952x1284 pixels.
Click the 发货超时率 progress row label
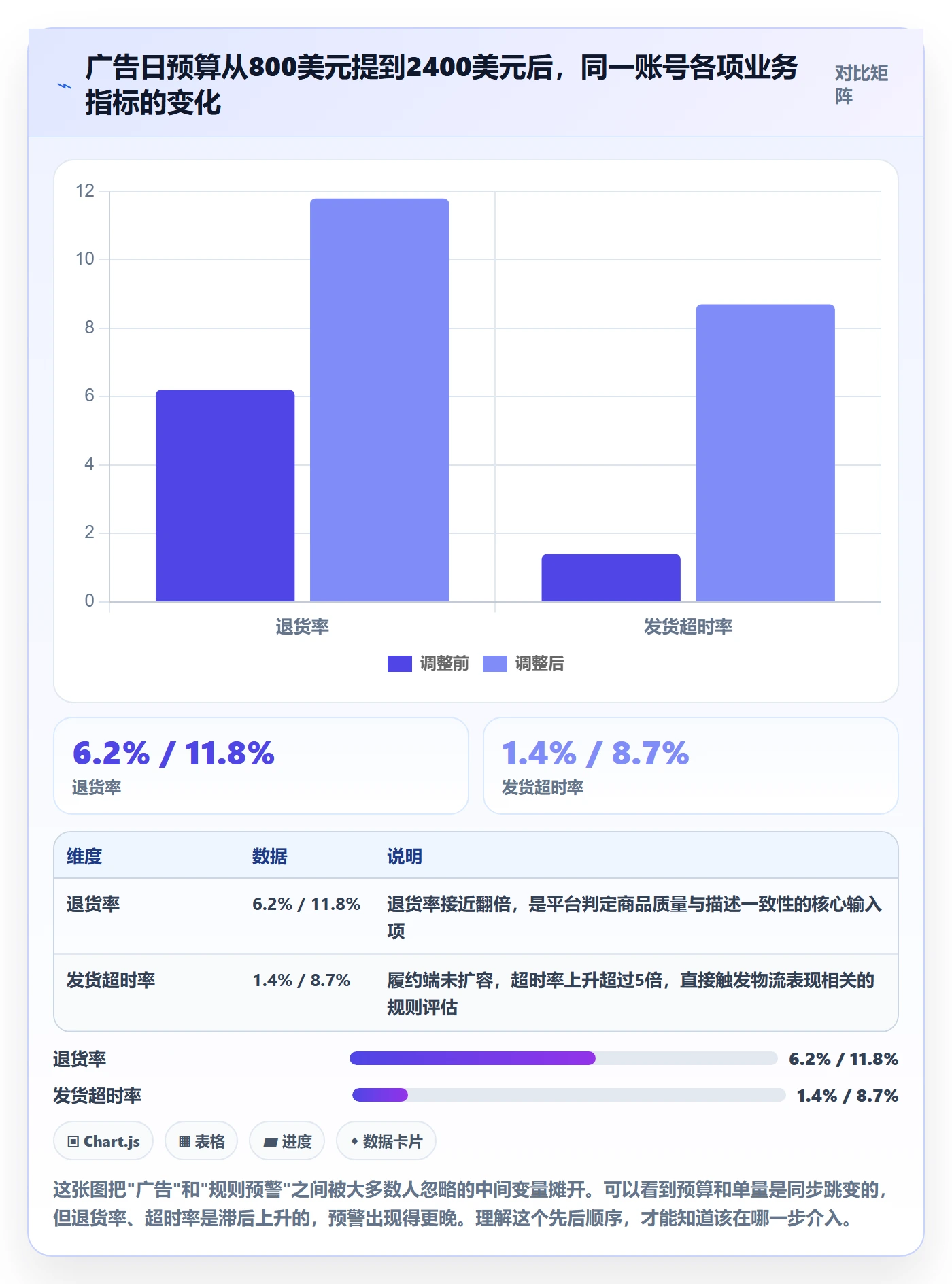point(97,1096)
